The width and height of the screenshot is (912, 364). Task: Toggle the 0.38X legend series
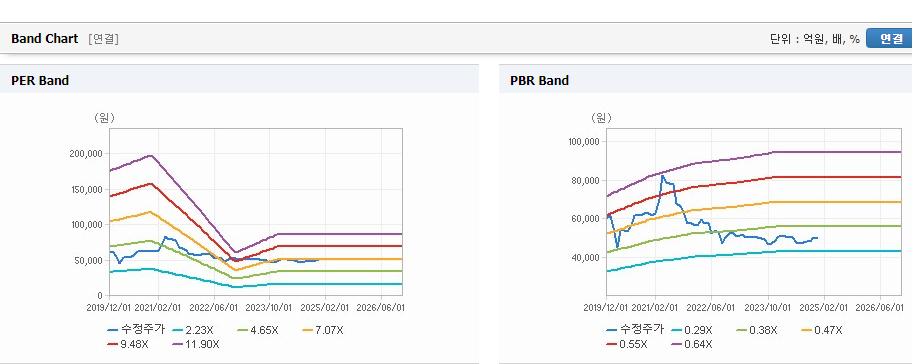[757, 330]
